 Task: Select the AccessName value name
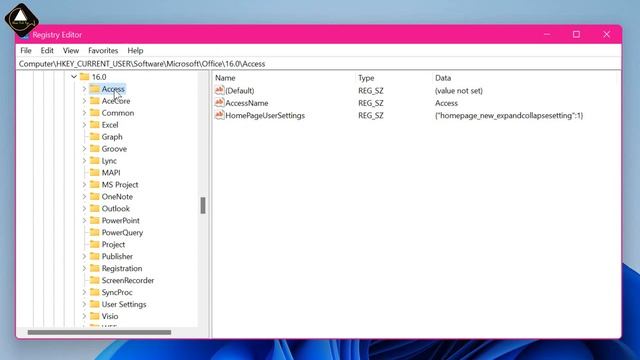tap(247, 103)
